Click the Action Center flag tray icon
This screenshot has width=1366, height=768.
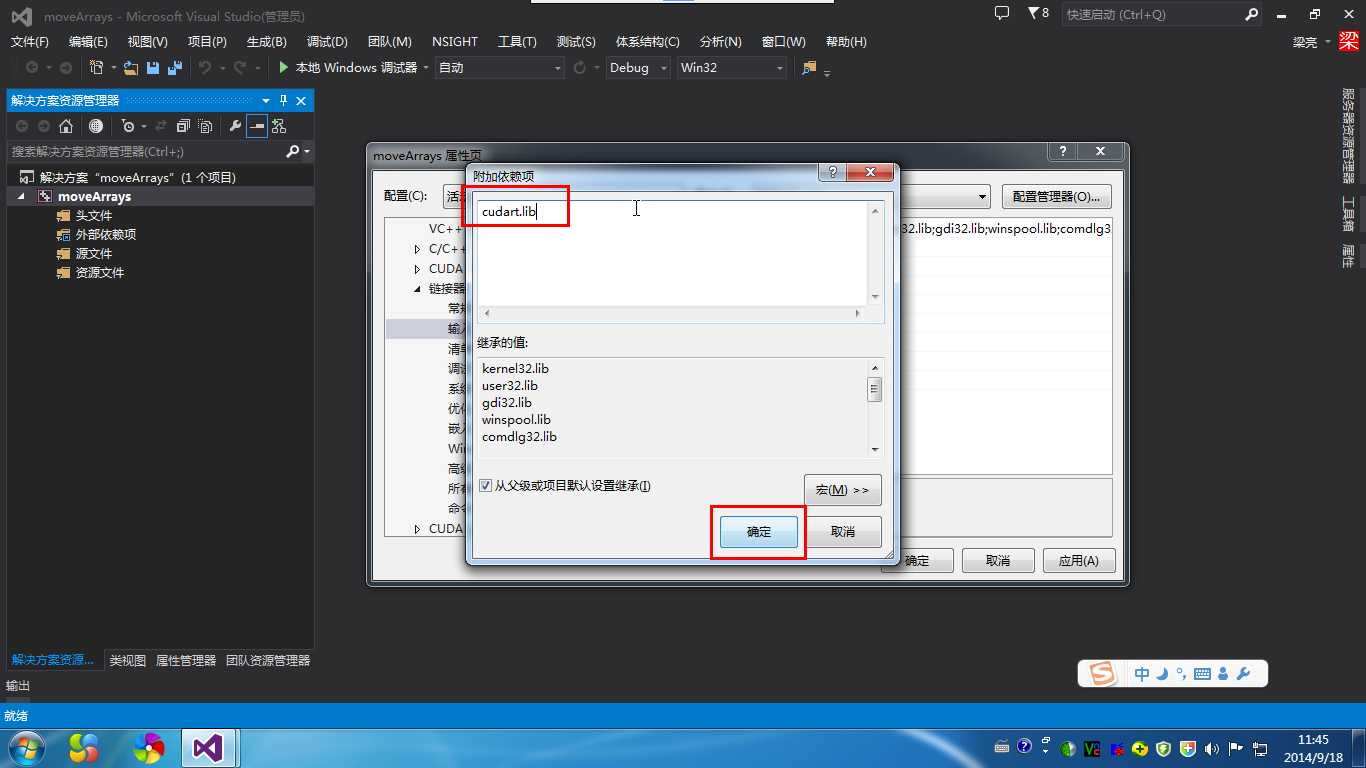1236,748
